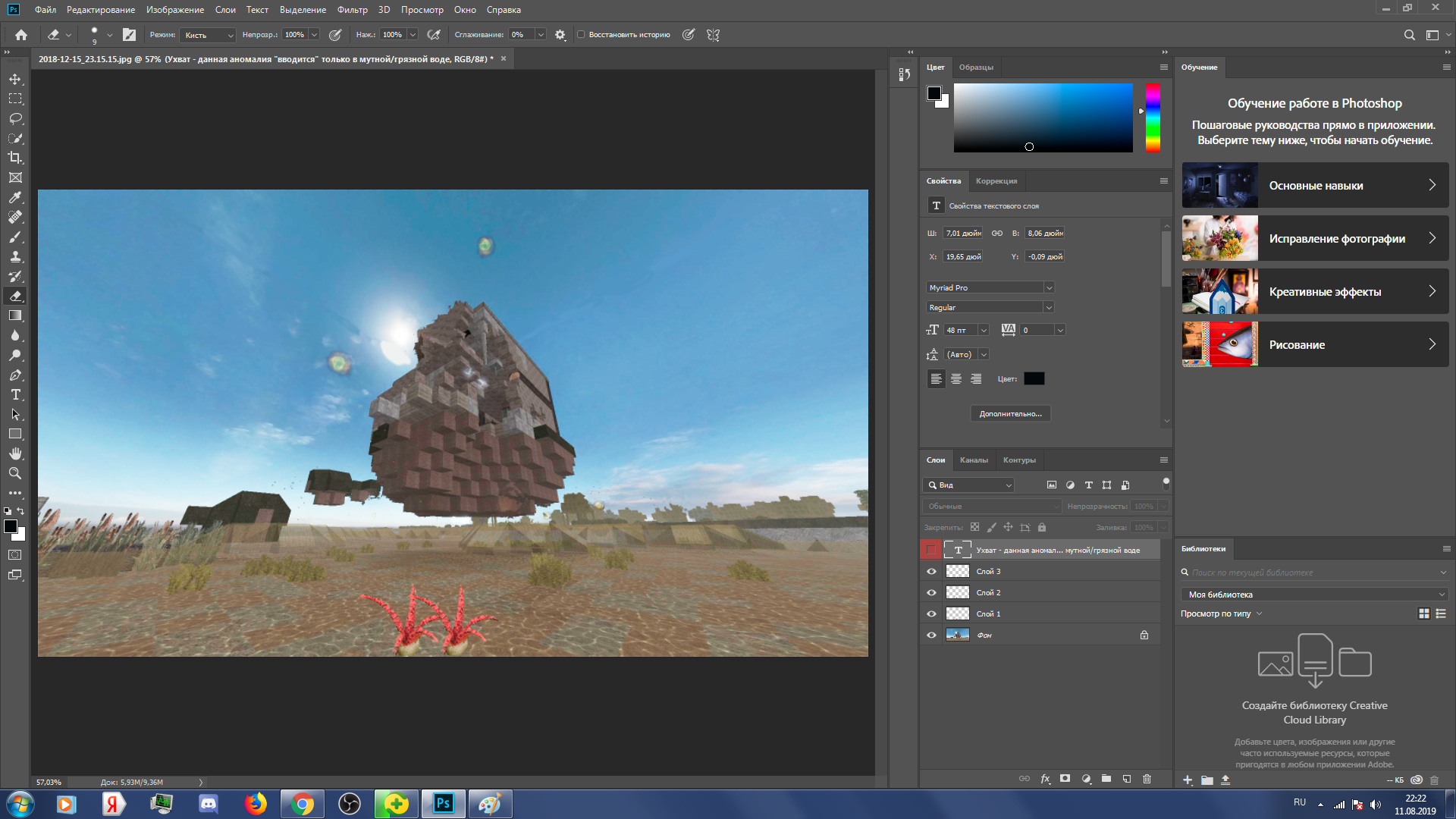Select the Horizontal Type tool

[x=15, y=394]
